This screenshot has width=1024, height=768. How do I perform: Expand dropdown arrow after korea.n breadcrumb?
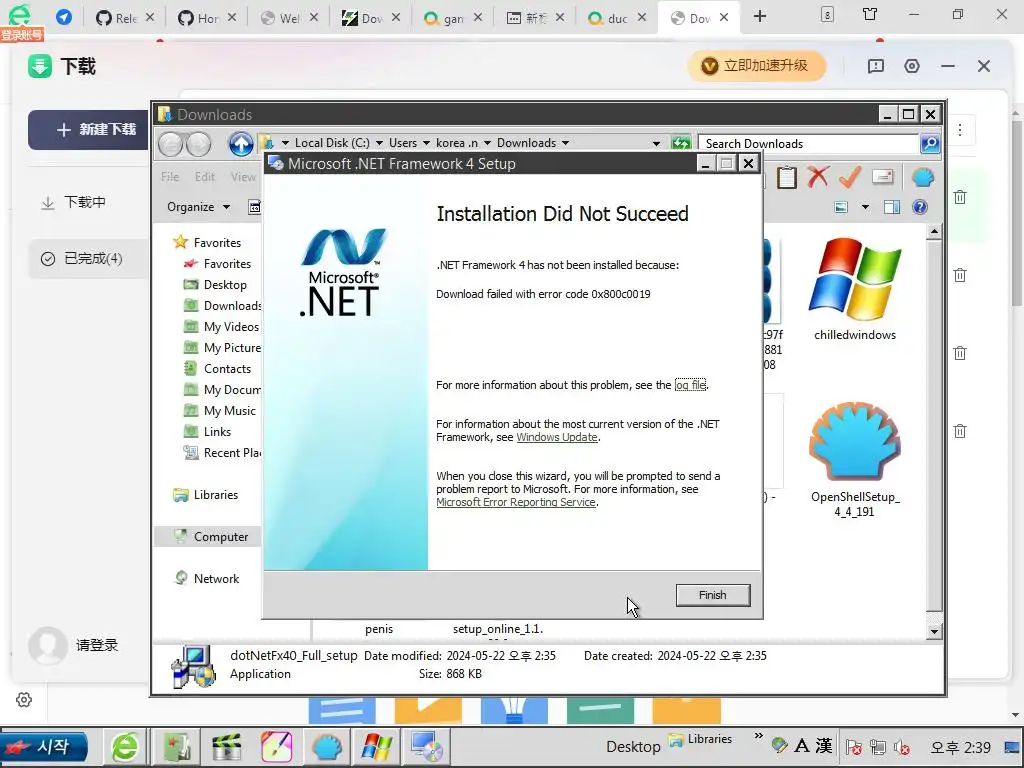pyautogui.click(x=487, y=143)
